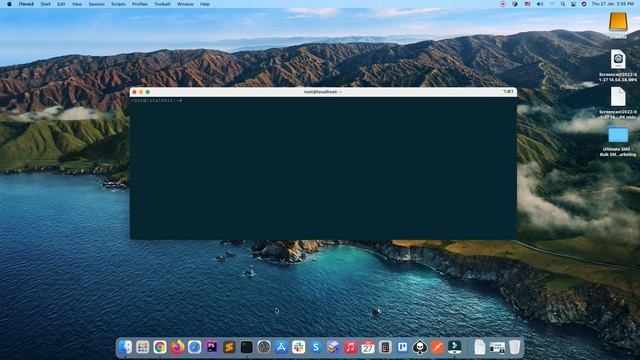Open the iTerm2 application menu
Screen dimensions: 640x360
click(26, 4)
